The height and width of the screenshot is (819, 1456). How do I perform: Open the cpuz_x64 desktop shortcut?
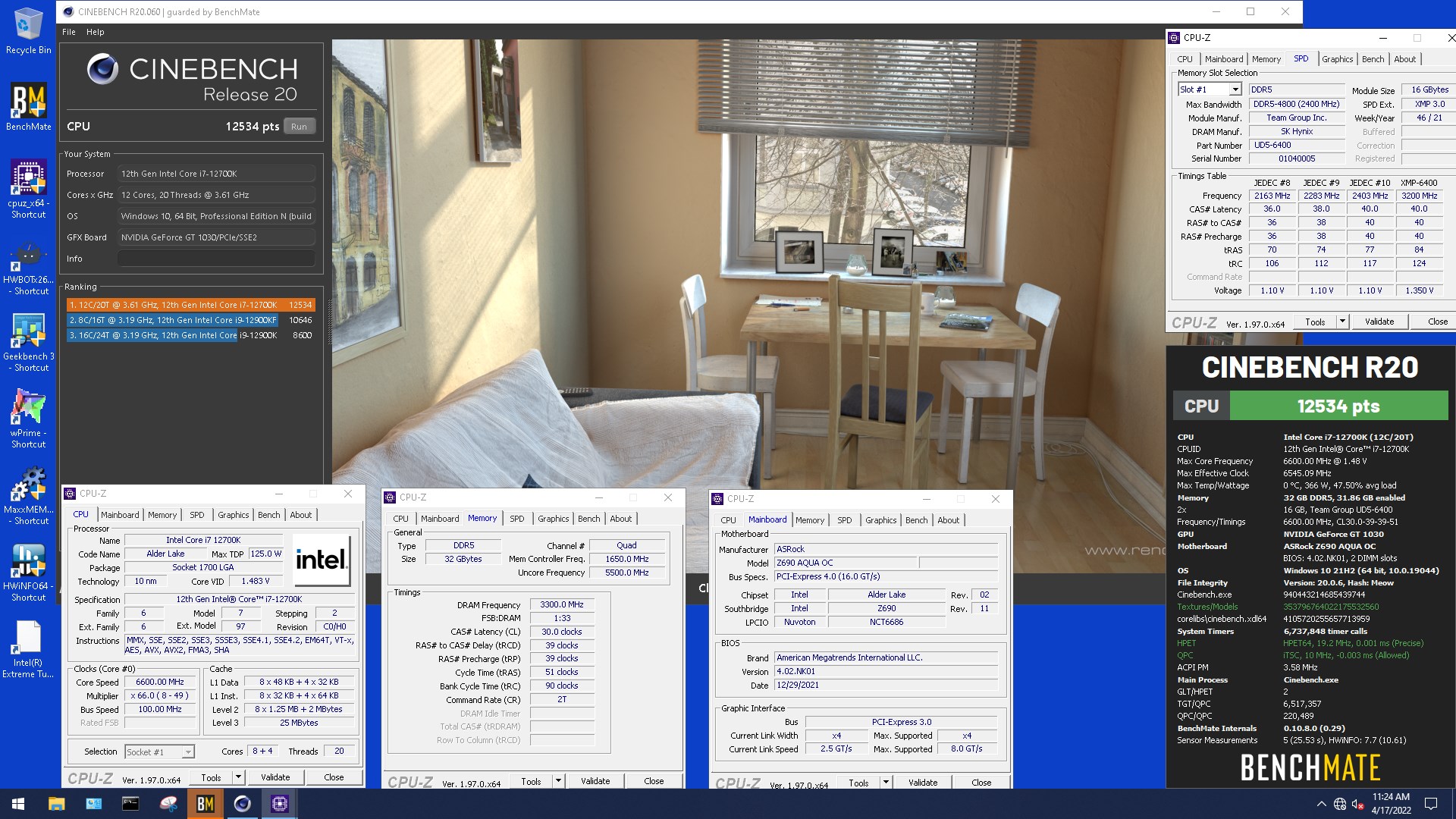tap(28, 189)
